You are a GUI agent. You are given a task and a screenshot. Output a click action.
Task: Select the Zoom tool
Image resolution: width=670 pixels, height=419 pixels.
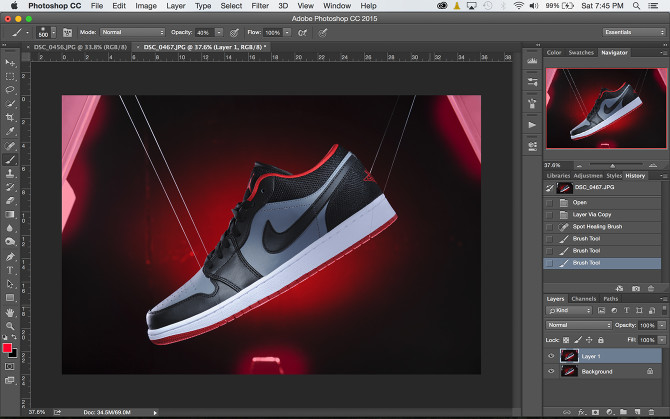(x=10, y=326)
